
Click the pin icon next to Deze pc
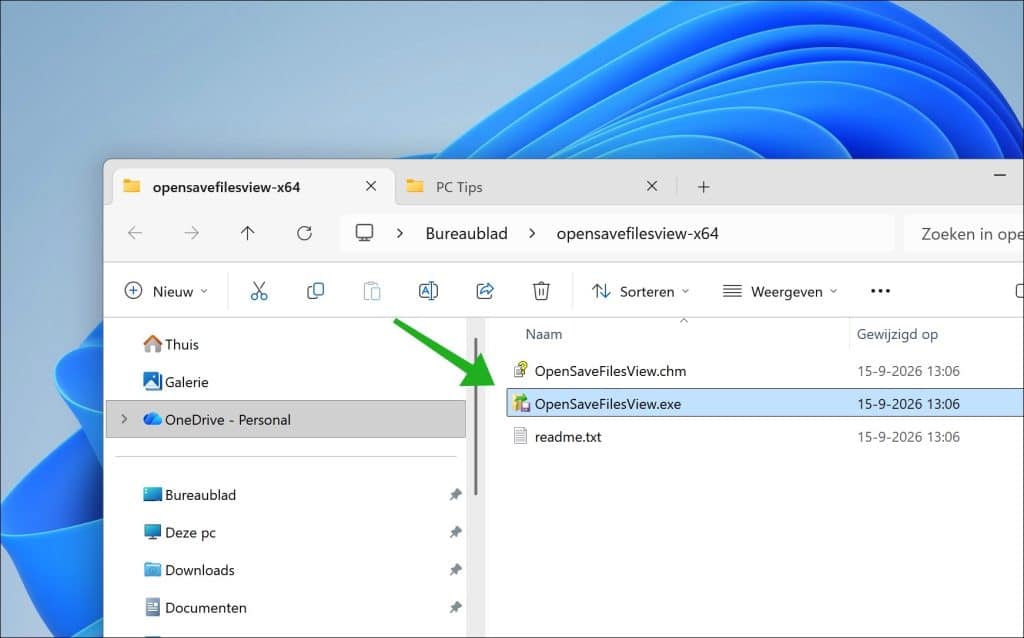[455, 533]
